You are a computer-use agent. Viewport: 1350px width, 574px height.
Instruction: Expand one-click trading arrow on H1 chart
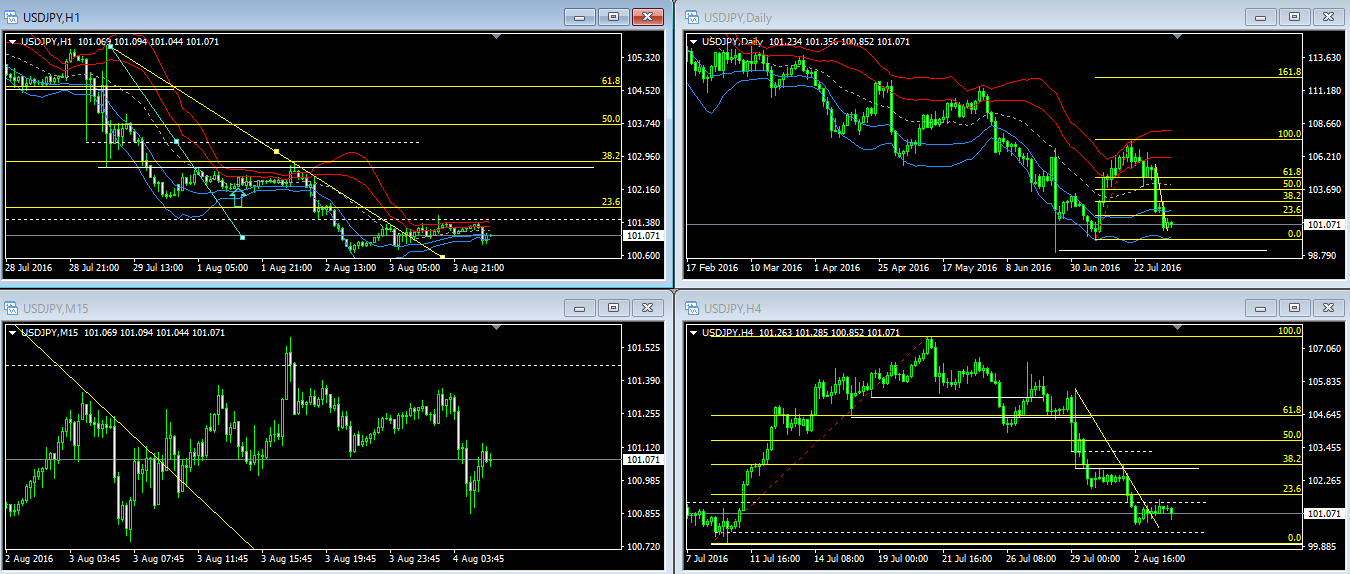tap(13, 42)
